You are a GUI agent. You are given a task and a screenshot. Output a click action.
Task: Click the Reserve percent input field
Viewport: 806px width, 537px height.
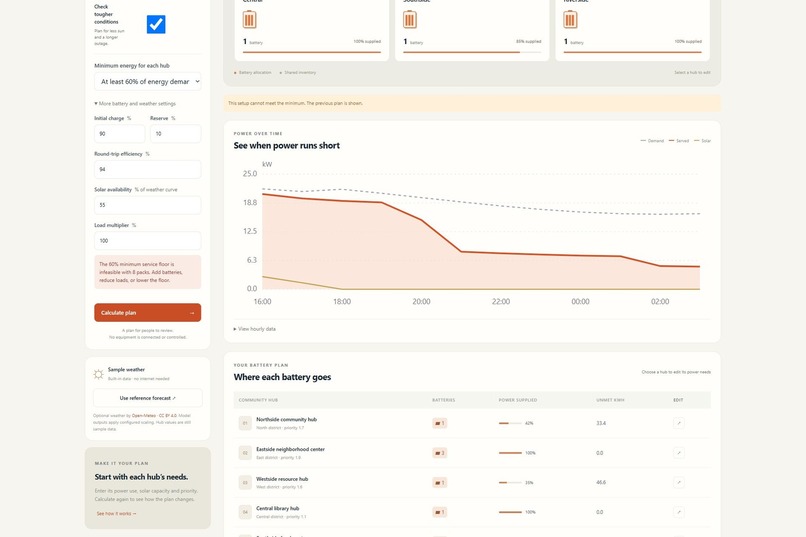point(175,134)
